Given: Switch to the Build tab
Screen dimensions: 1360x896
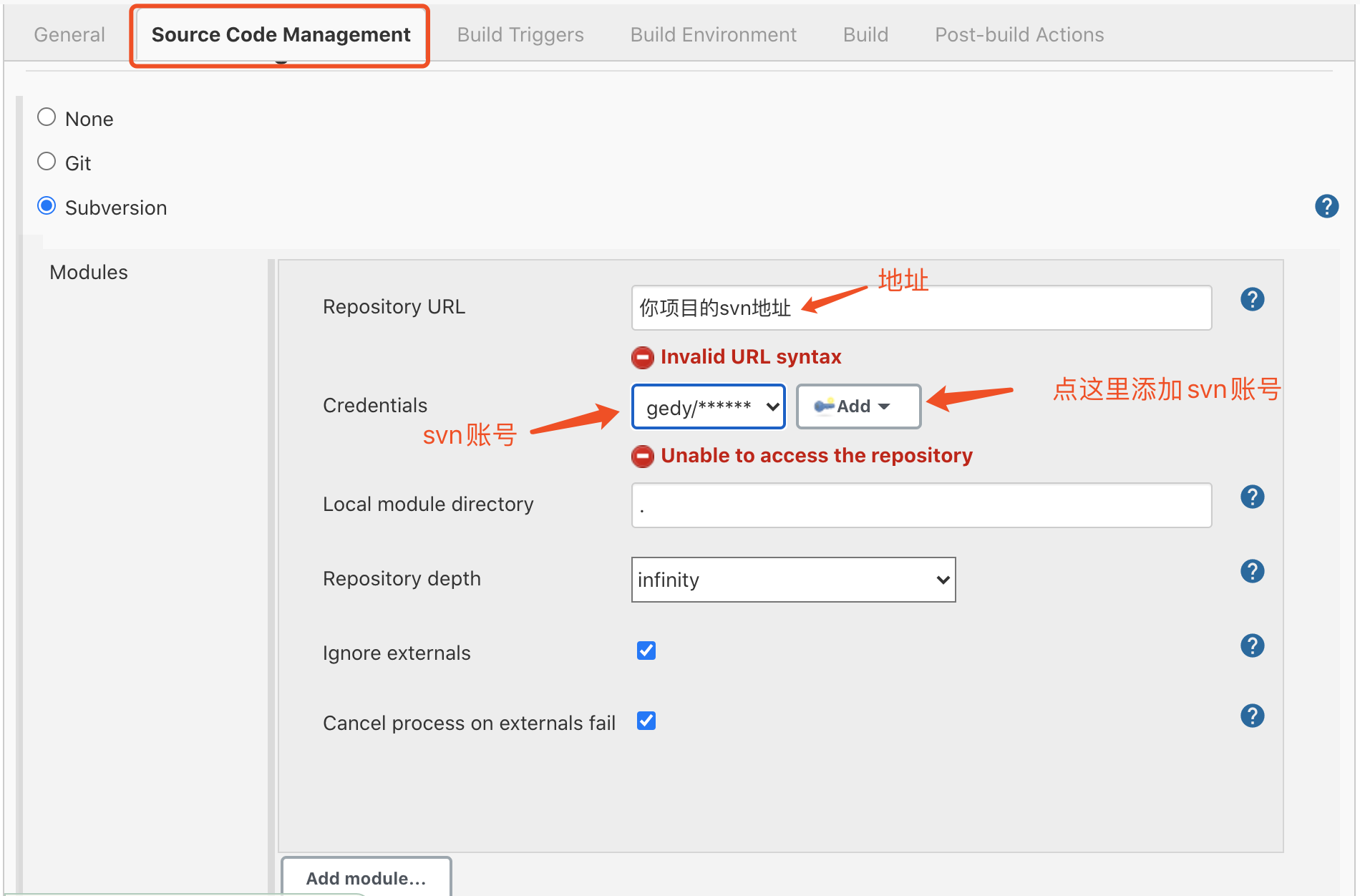Looking at the screenshot, I should tap(865, 34).
